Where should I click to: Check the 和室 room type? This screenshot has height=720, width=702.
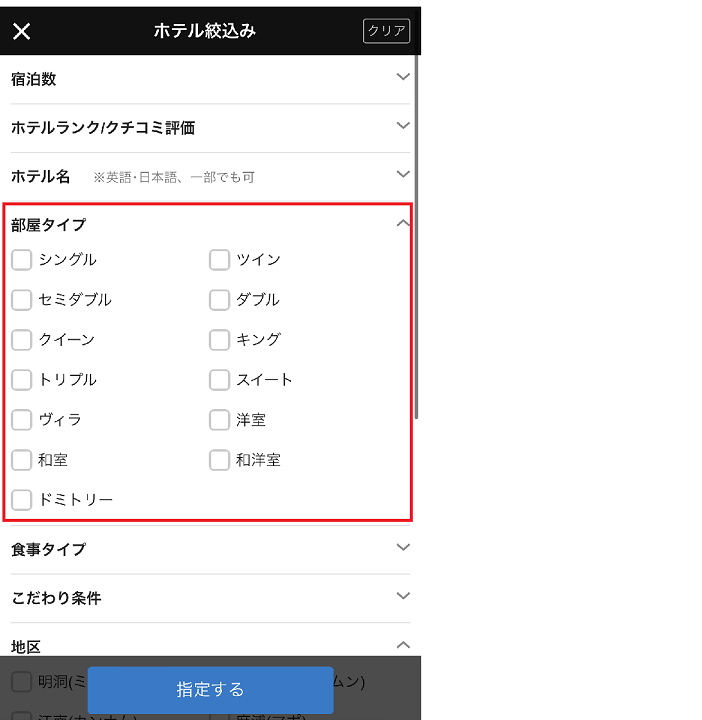coord(22,460)
